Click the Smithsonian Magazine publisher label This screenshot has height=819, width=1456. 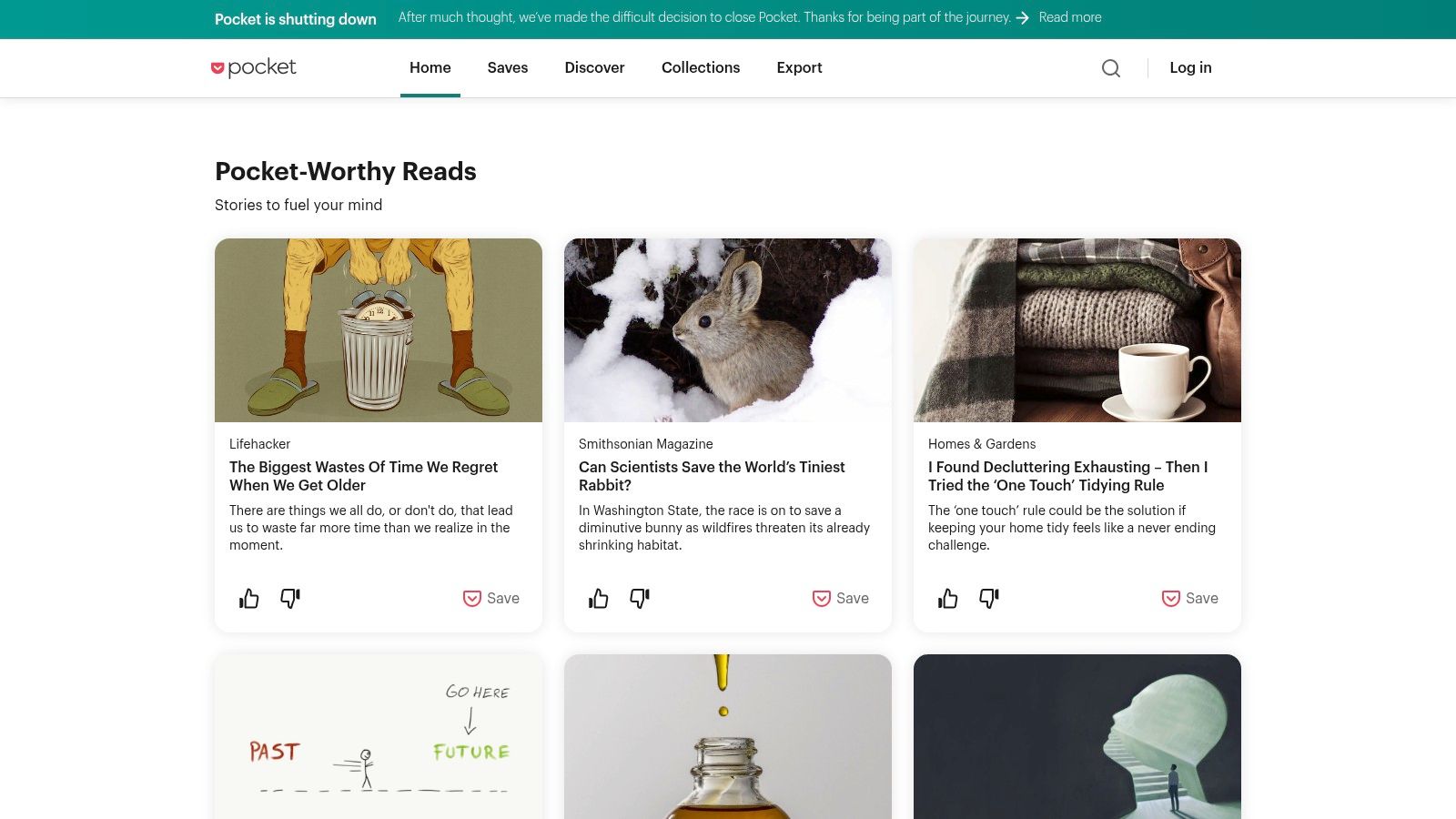click(x=646, y=444)
